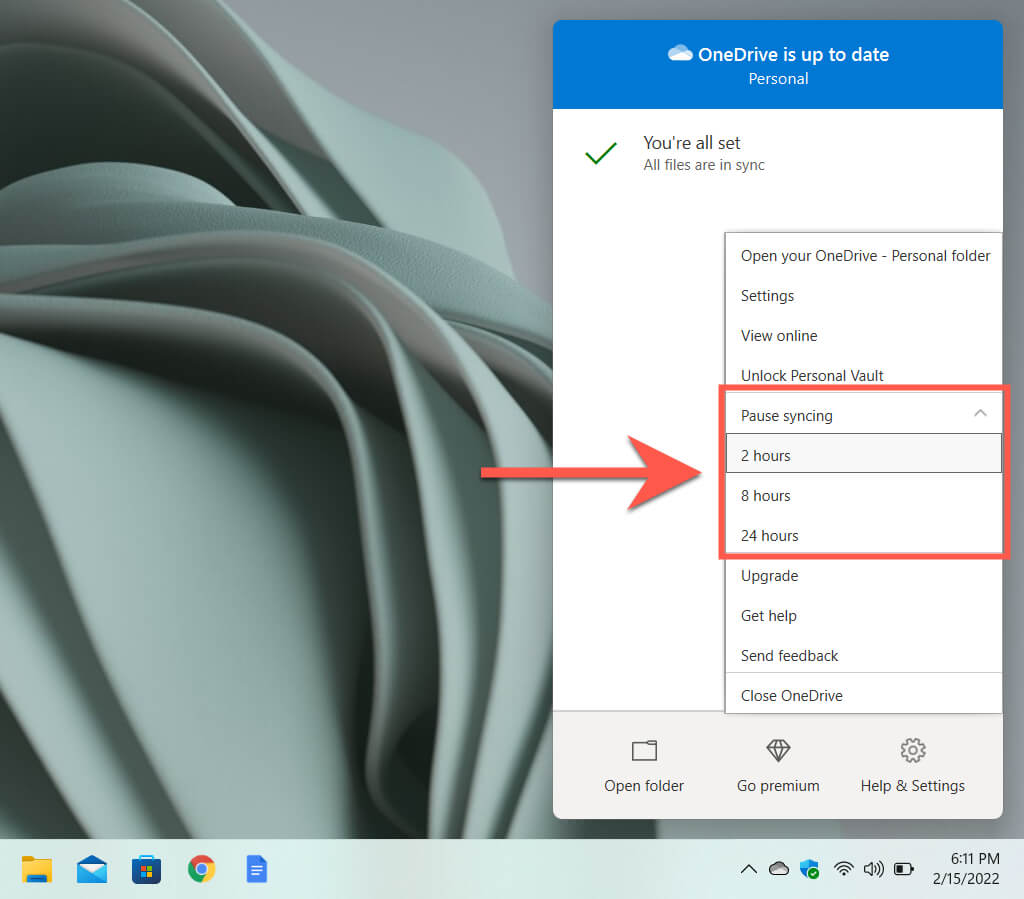The image size is (1024, 899).
Task: Choose View online menu entry
Action: click(x=863, y=336)
